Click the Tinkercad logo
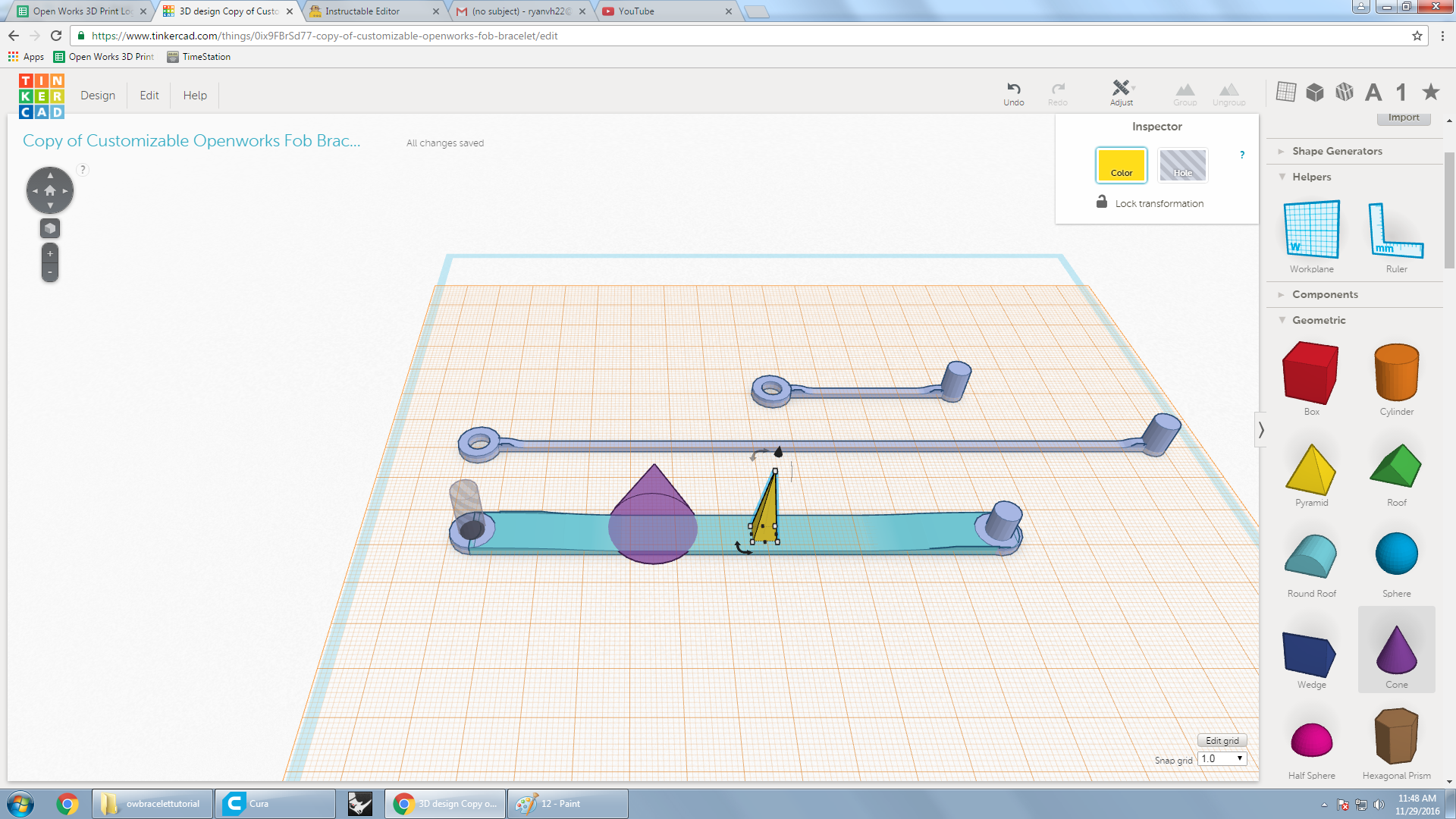Viewport: 1456px width, 819px height. click(42, 96)
